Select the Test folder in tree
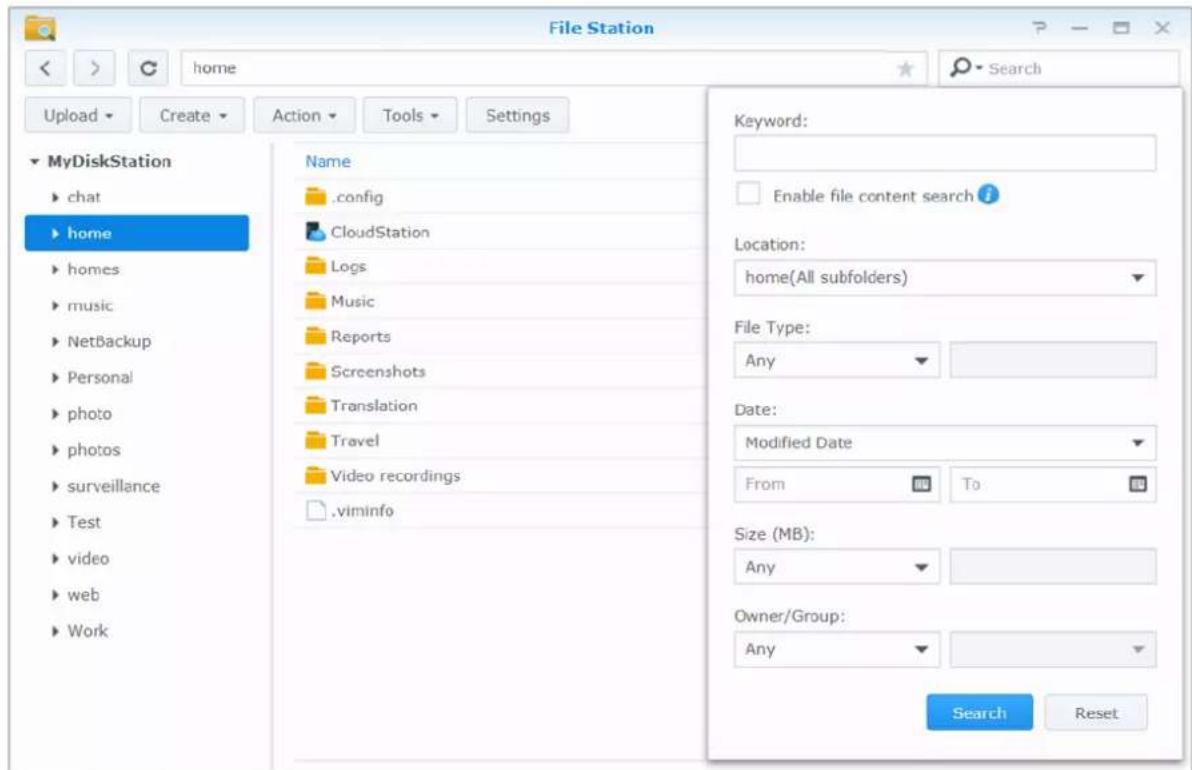 [x=84, y=522]
